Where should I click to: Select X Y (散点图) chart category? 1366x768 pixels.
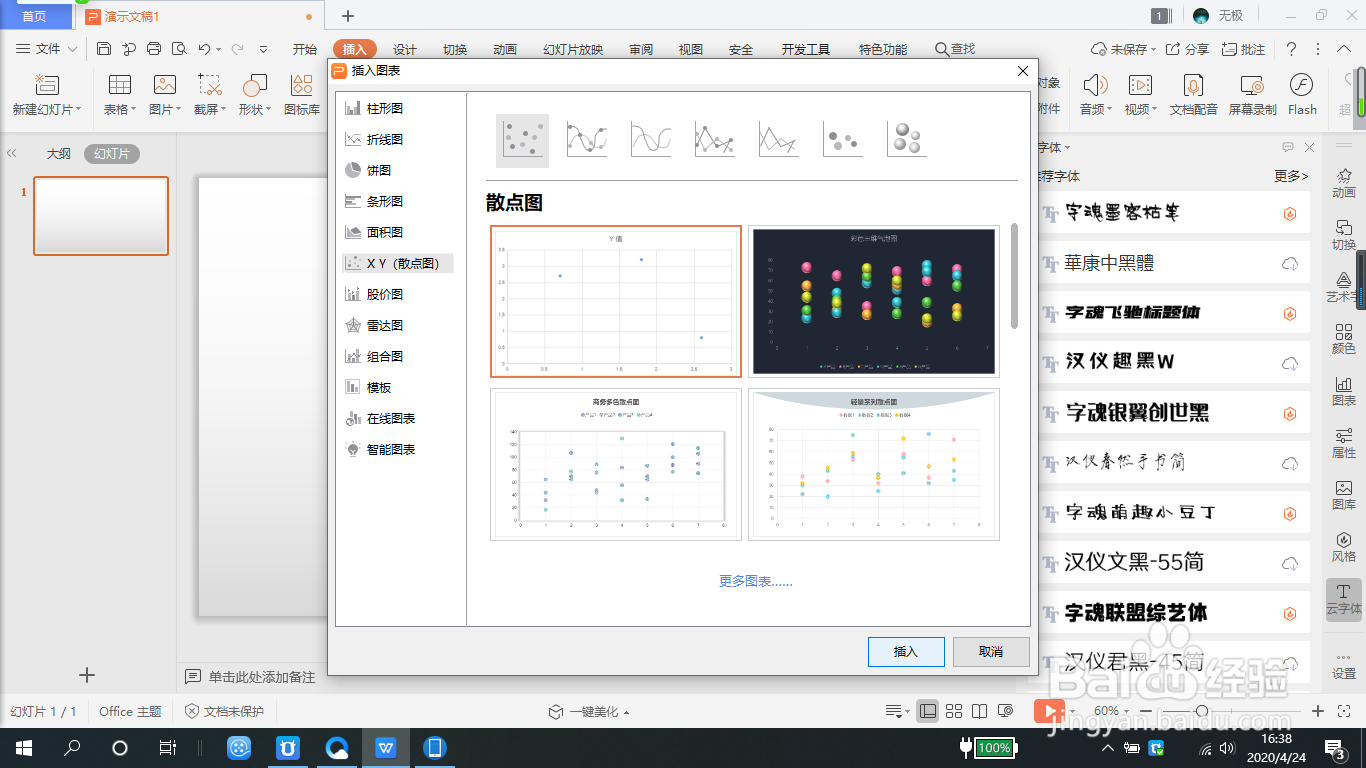point(397,263)
